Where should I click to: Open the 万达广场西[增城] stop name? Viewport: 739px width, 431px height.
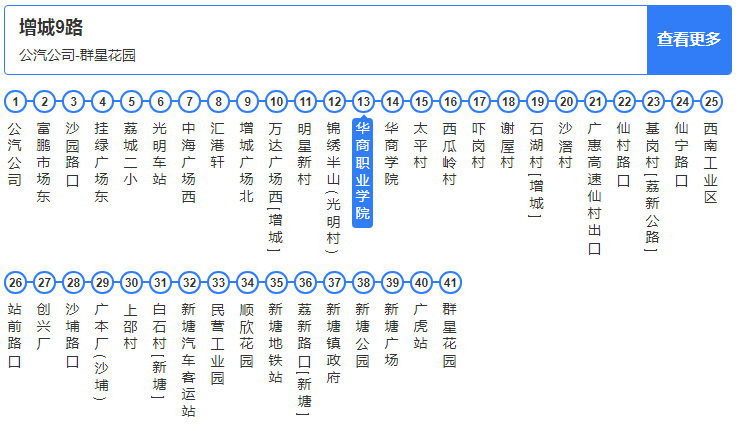pos(276,186)
